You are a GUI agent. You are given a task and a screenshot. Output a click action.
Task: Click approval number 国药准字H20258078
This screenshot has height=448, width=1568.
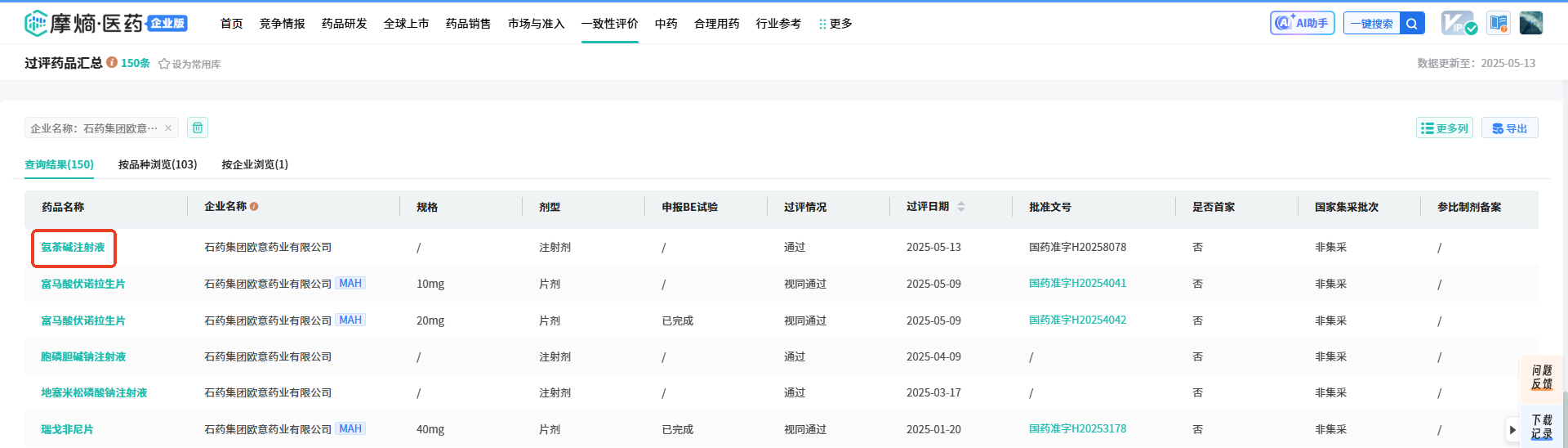point(1077,247)
